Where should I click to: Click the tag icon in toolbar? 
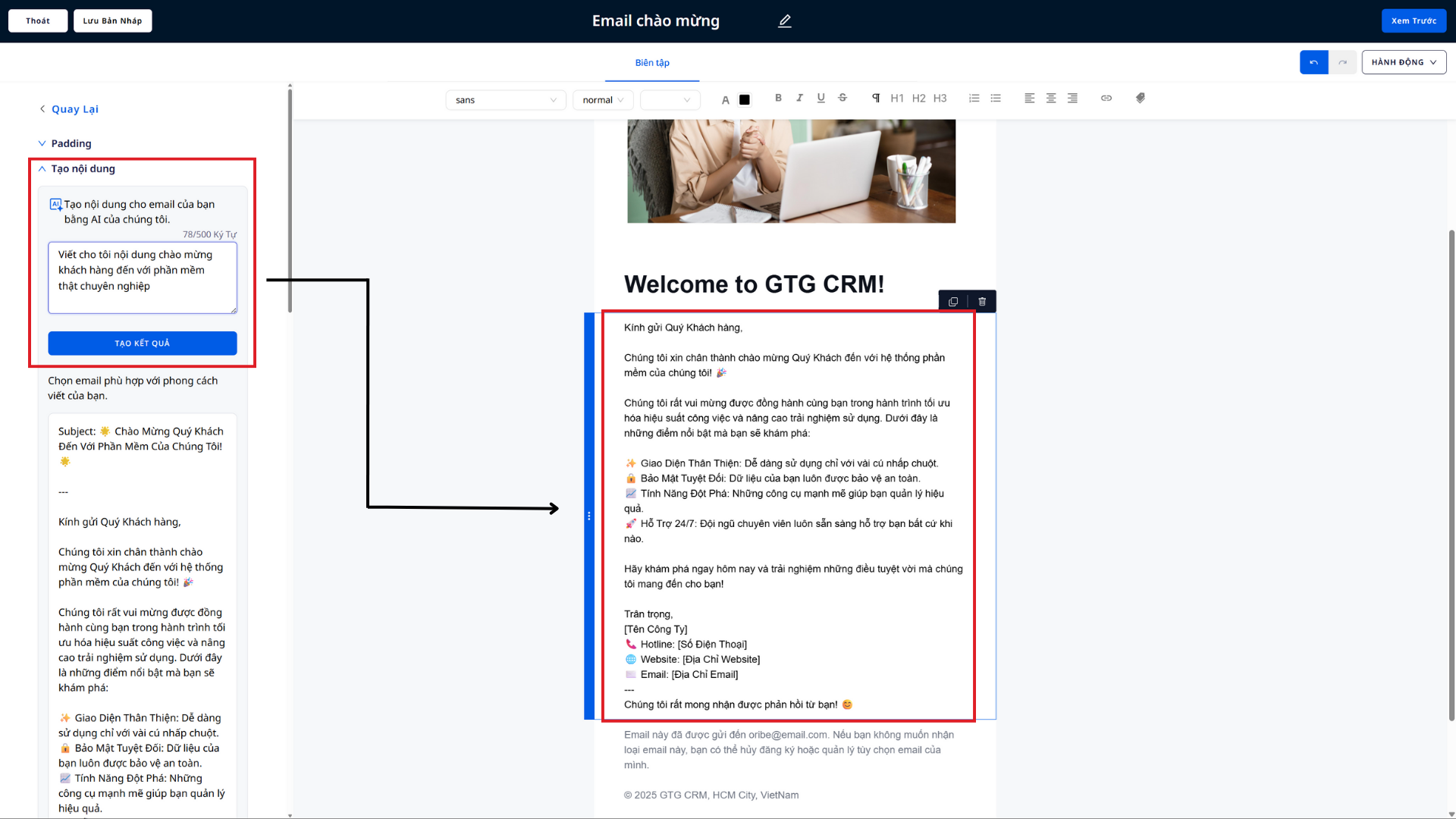click(x=1140, y=98)
